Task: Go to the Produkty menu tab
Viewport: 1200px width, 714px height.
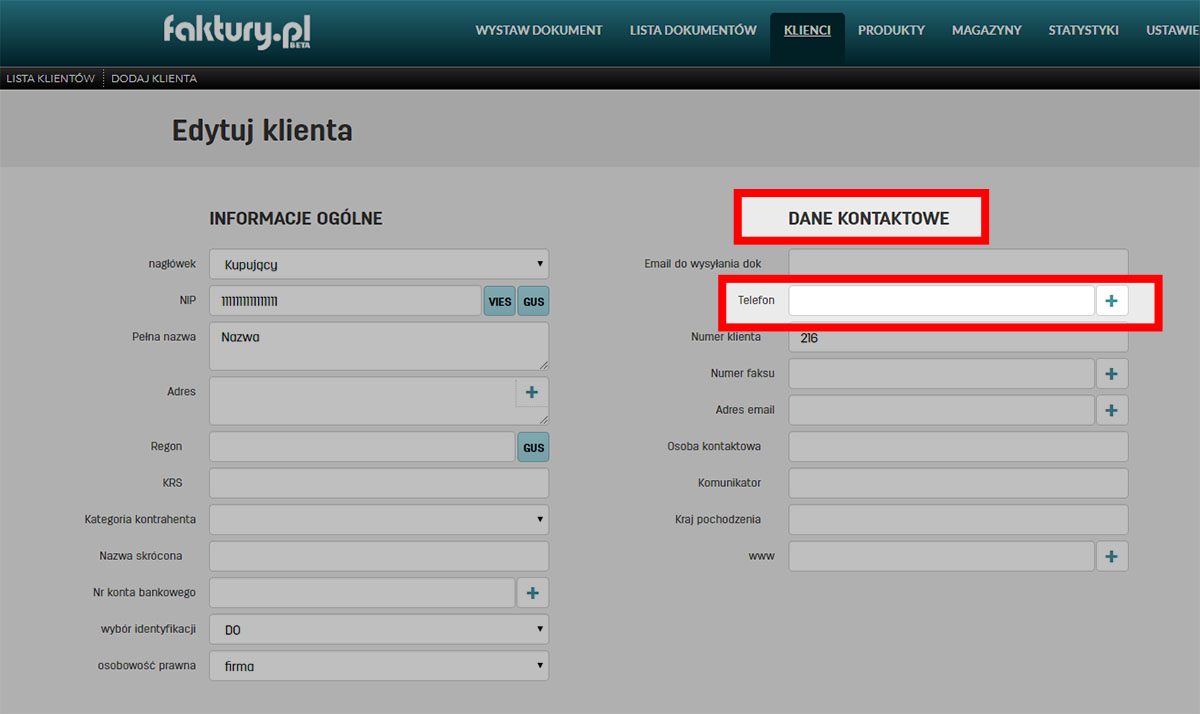Action: click(891, 30)
